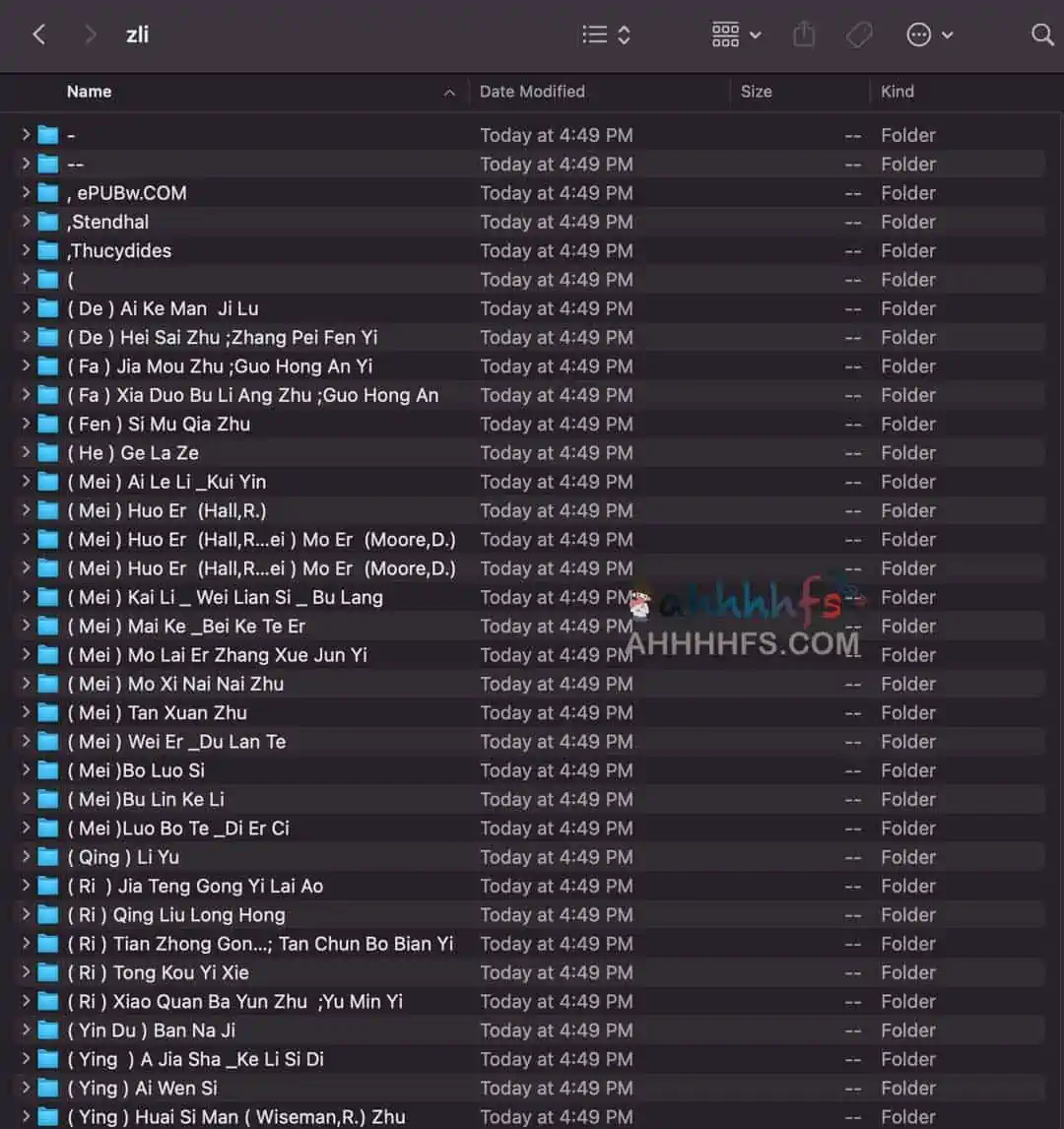Open the More actions ellipsis menu
The height and width of the screenshot is (1129, 1064).
coord(929,35)
